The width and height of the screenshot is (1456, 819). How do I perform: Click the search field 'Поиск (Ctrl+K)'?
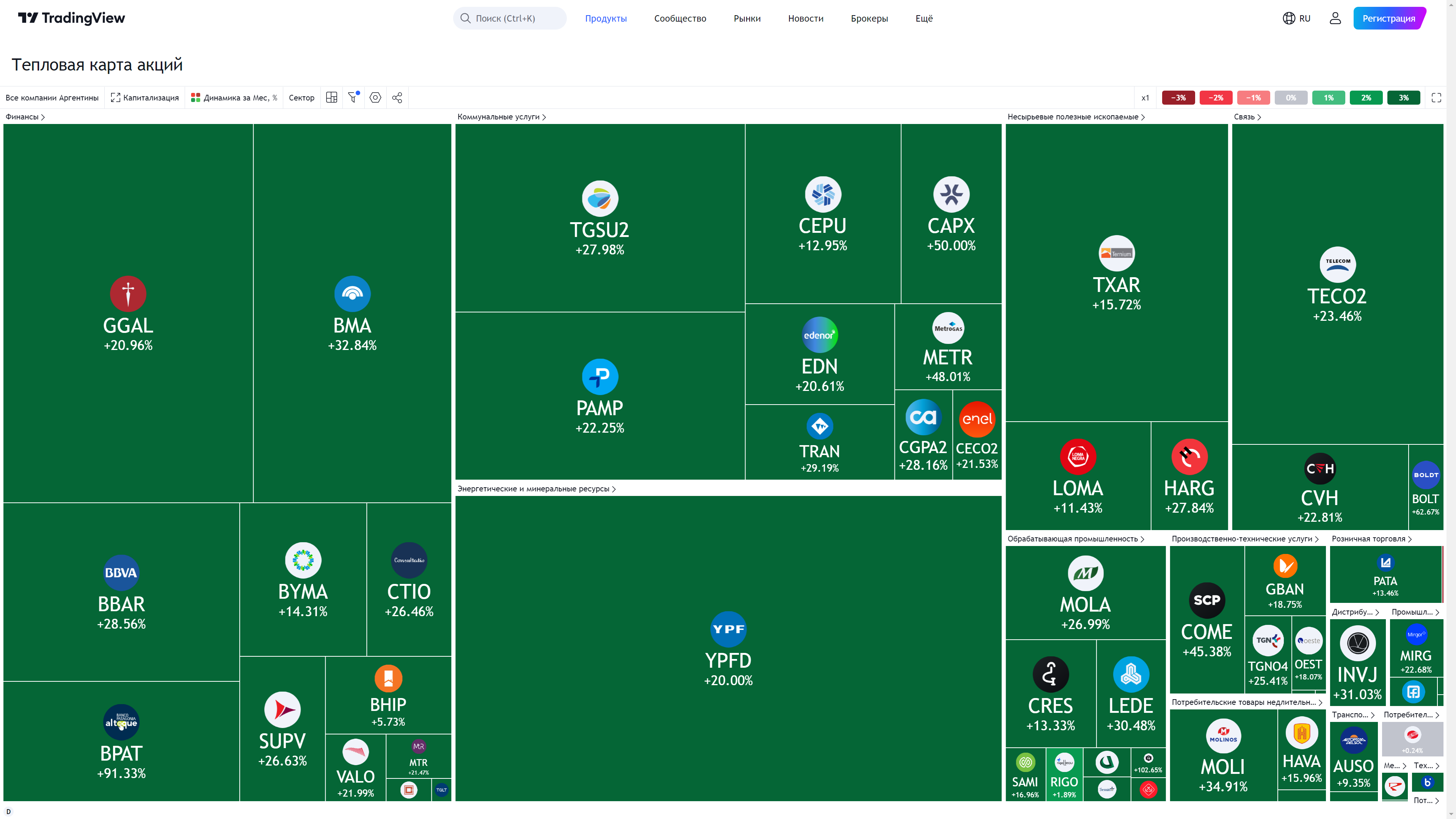pos(509,18)
